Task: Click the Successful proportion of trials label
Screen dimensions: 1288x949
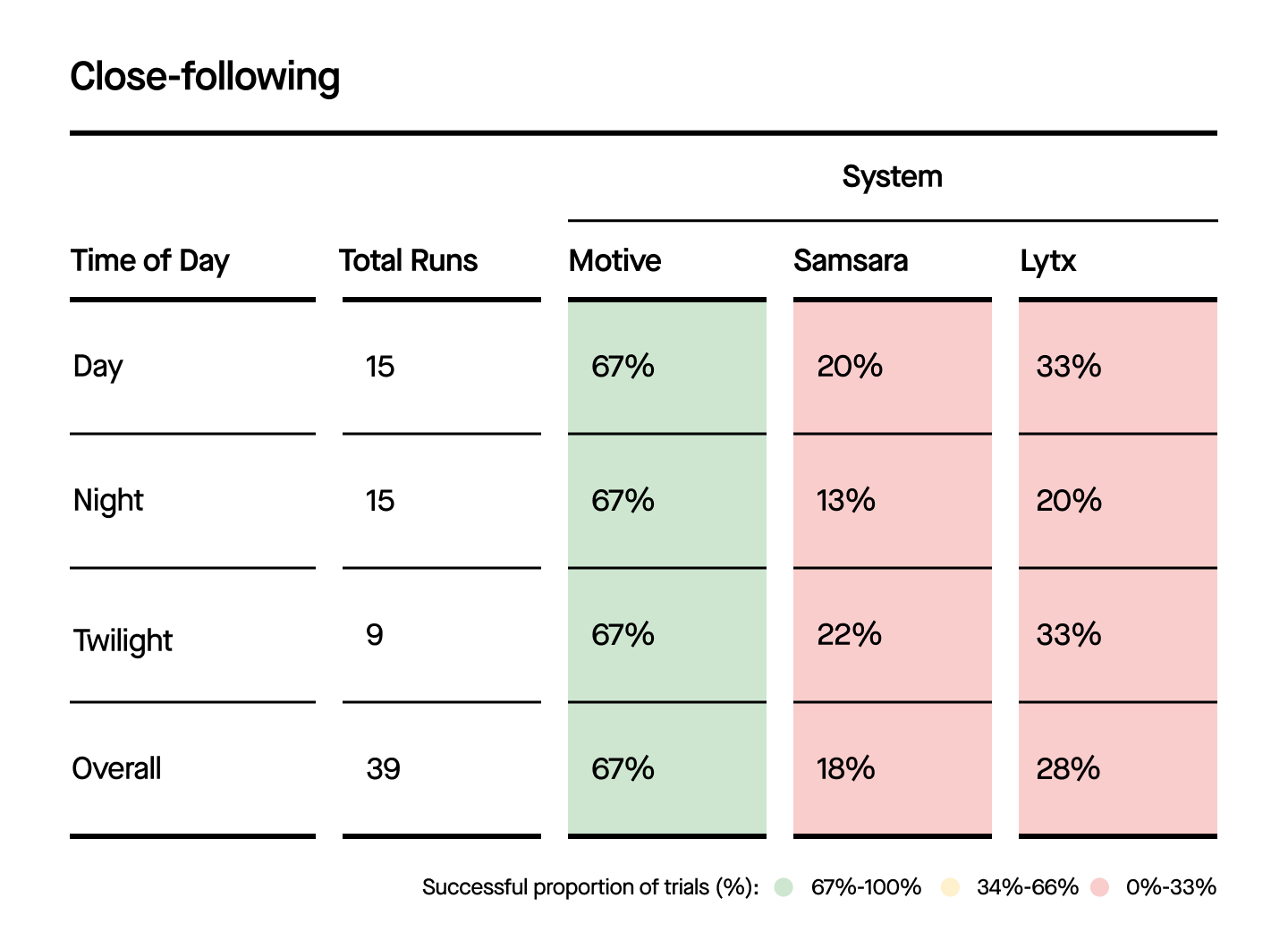Action: tap(590, 887)
